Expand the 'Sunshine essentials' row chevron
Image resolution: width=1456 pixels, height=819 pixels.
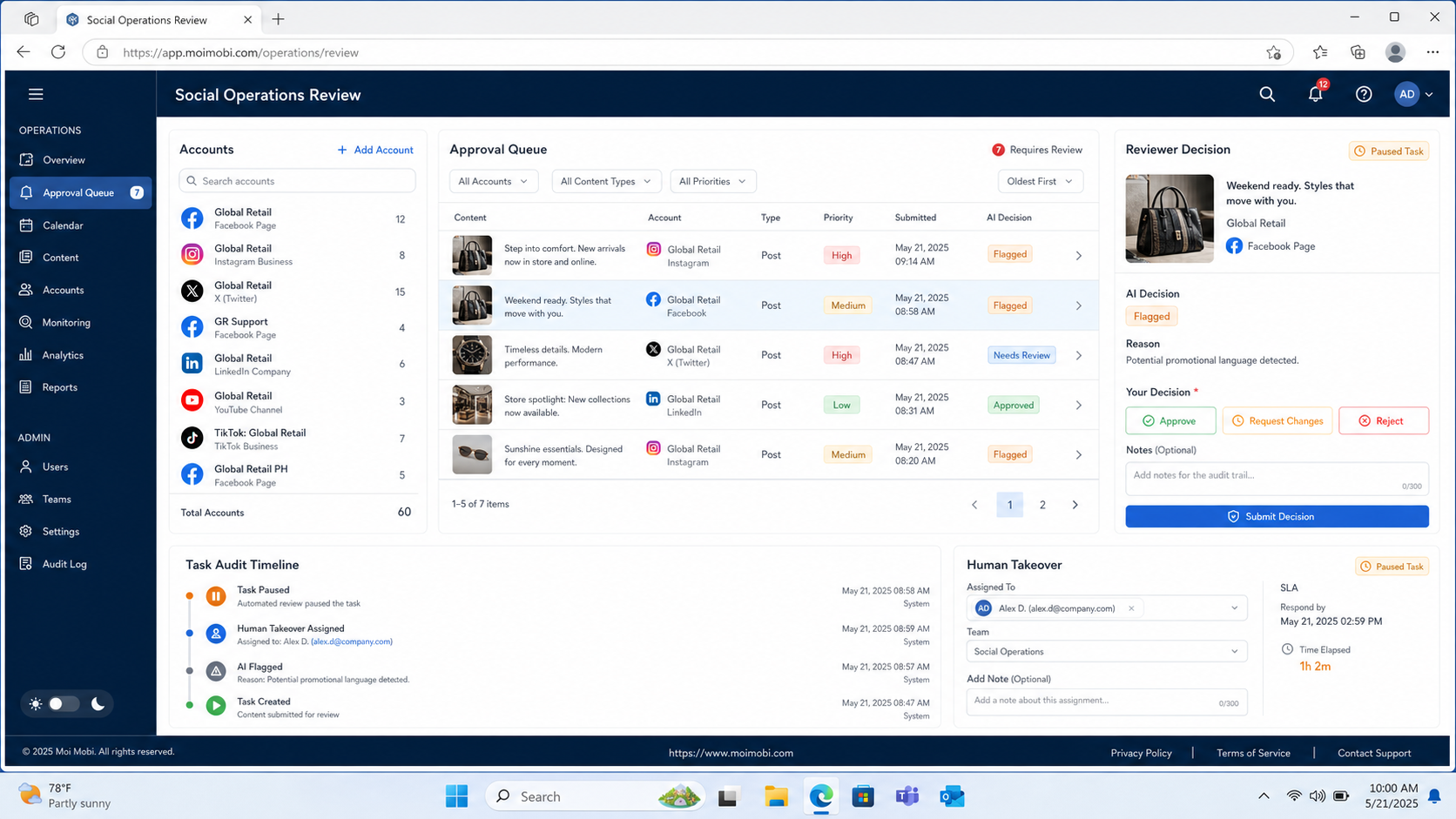coord(1078,455)
